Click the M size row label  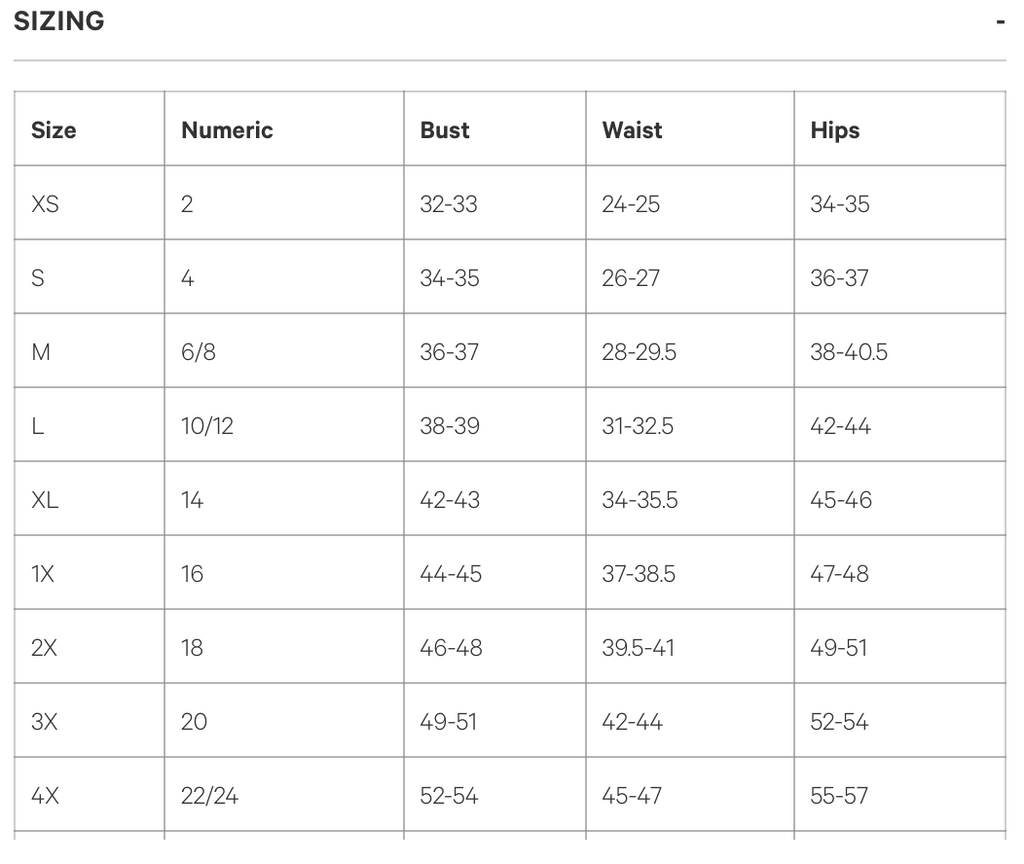[41, 352]
